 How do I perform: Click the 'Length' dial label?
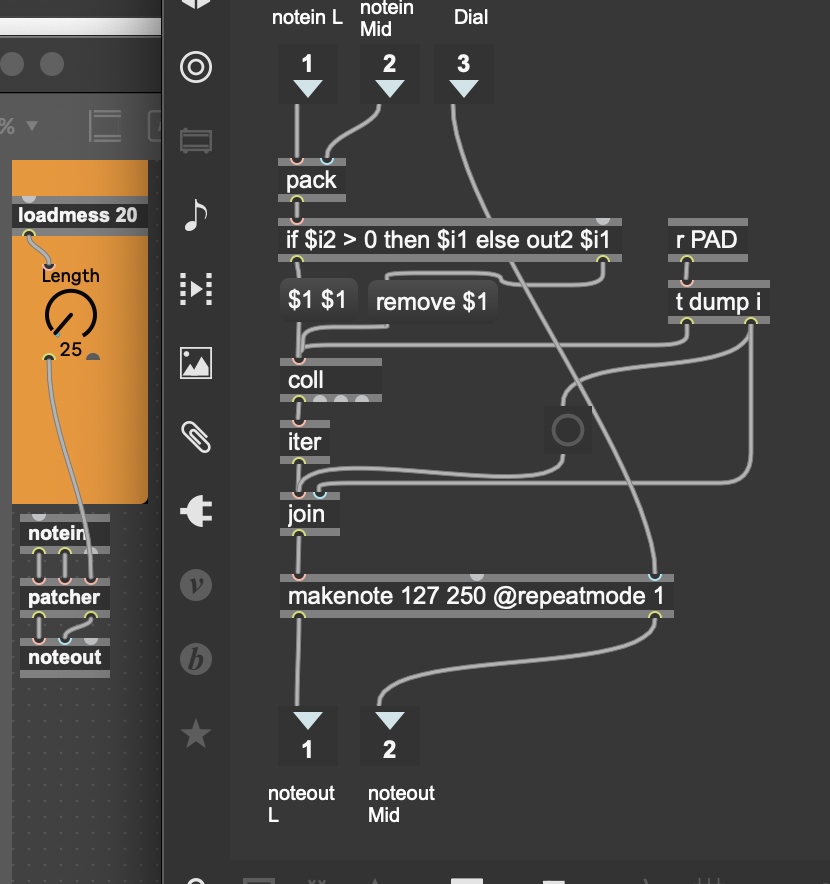tap(70, 276)
